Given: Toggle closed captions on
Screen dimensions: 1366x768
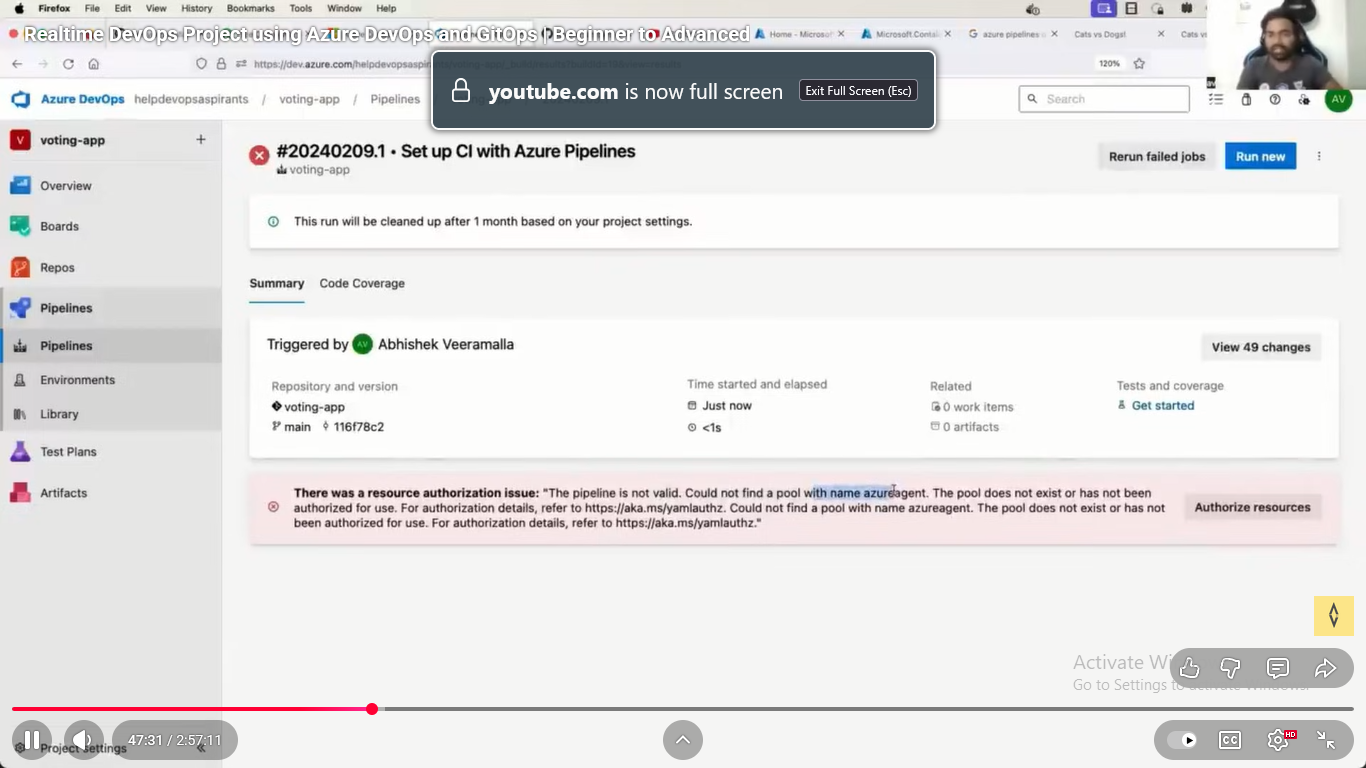Looking at the screenshot, I should pos(1230,740).
